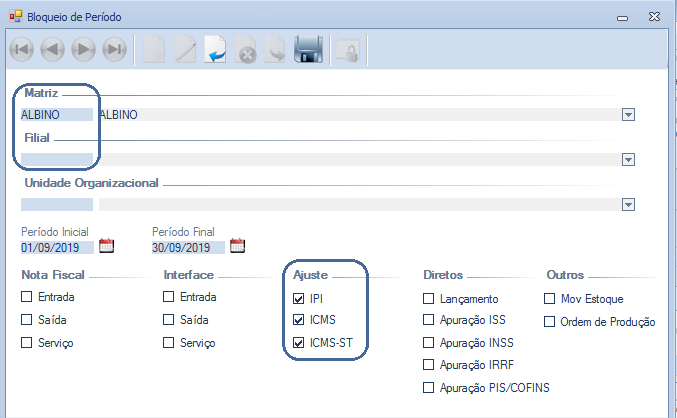Expand the Matriz dropdown arrow
The width and height of the screenshot is (677, 418).
[x=628, y=114]
